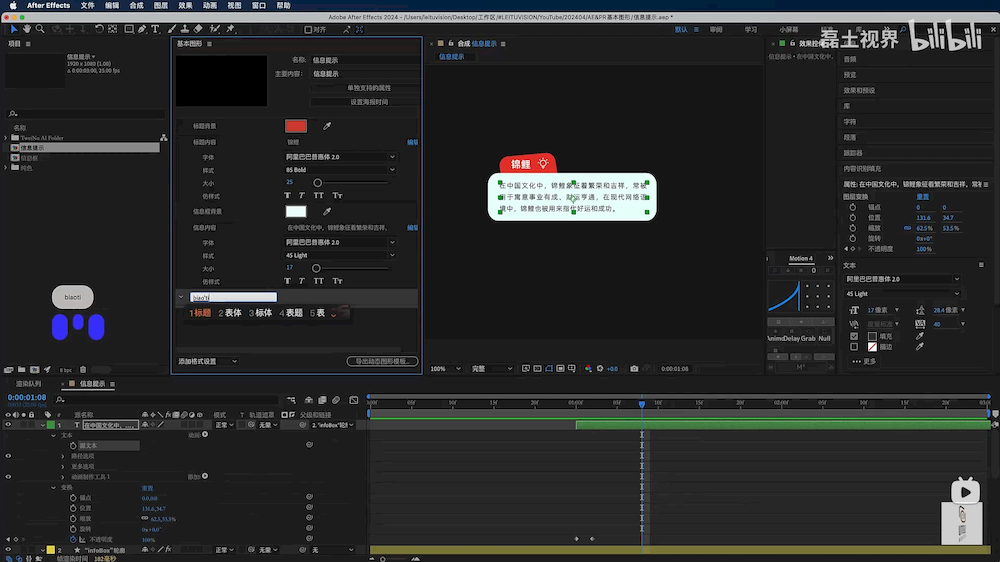This screenshot has height=562, width=1000.
Task: Click faux italic icon under 45 Light style
Action: [302, 281]
